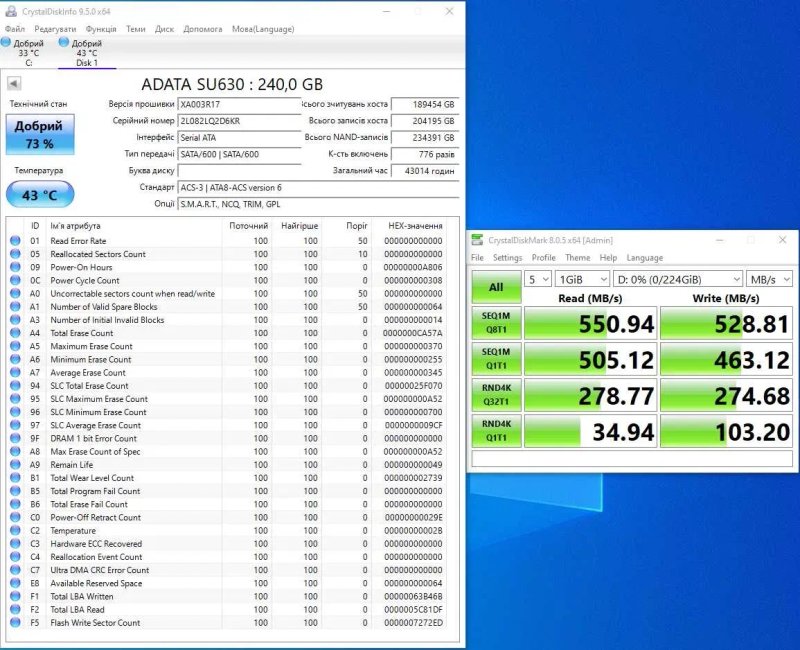Click the CrystalDiskInfo app icon in title bar
Screen dimensions: 800x650
11,11
